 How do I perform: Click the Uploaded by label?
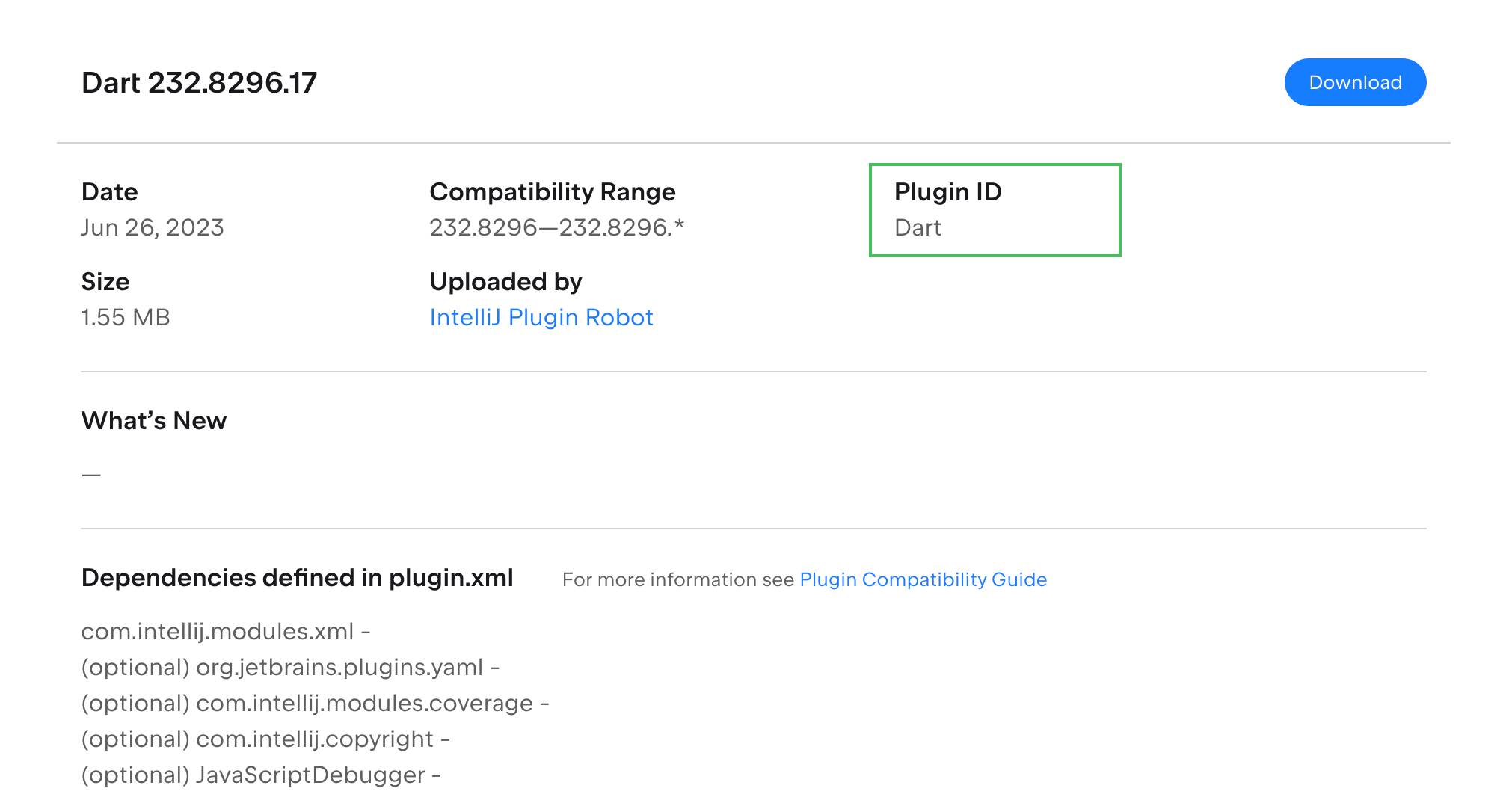[x=505, y=282]
